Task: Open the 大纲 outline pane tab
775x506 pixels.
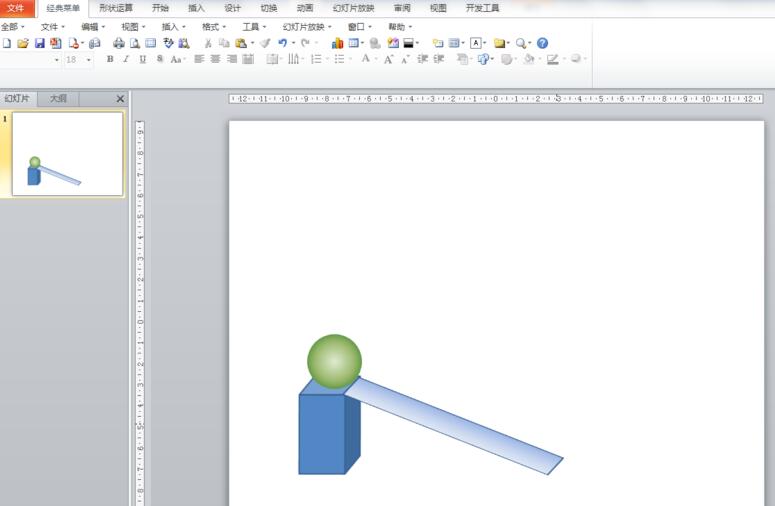Action: (x=59, y=99)
